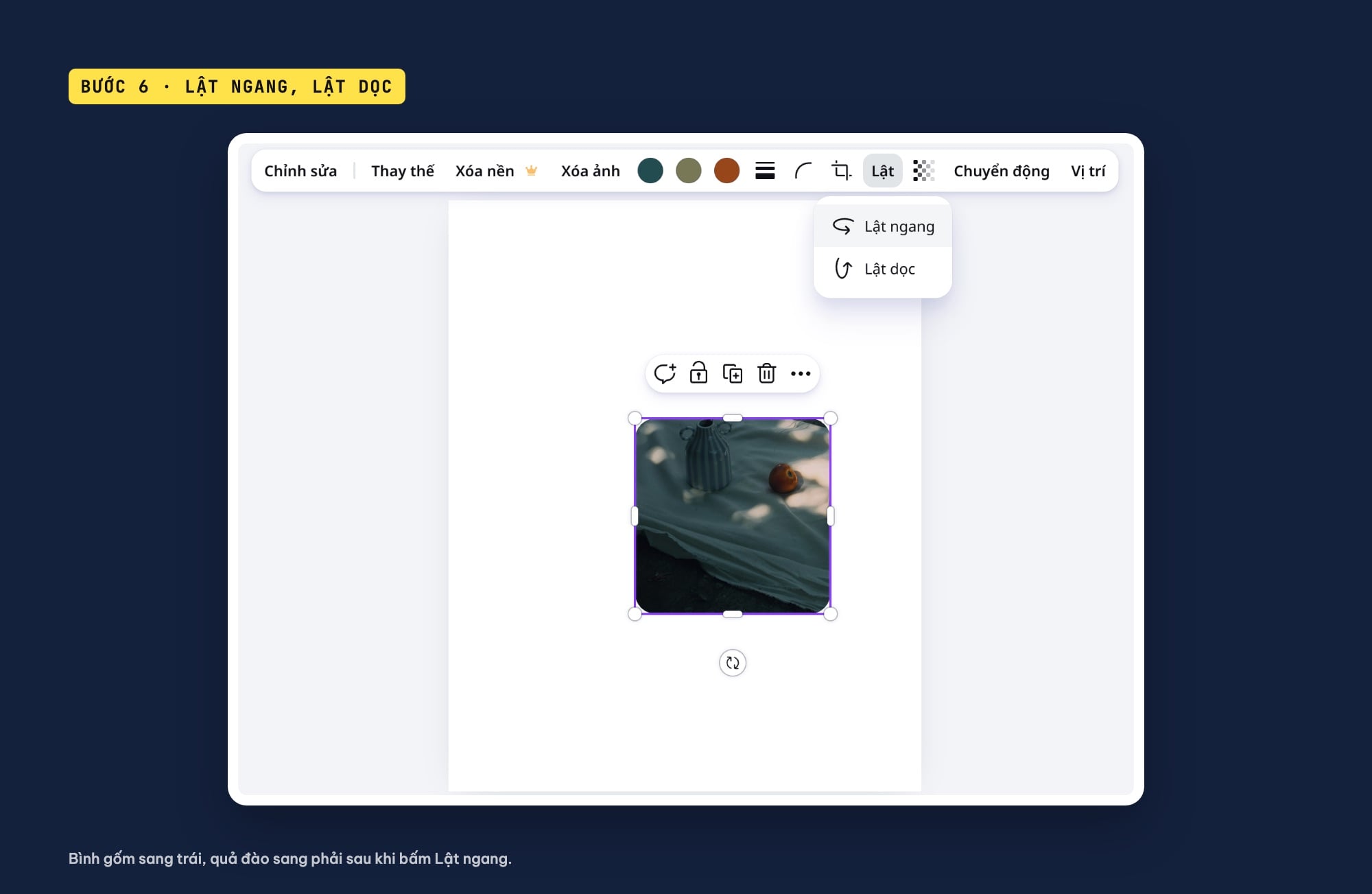Click the top edge middle handle
This screenshot has width=1372, height=894.
click(x=733, y=418)
